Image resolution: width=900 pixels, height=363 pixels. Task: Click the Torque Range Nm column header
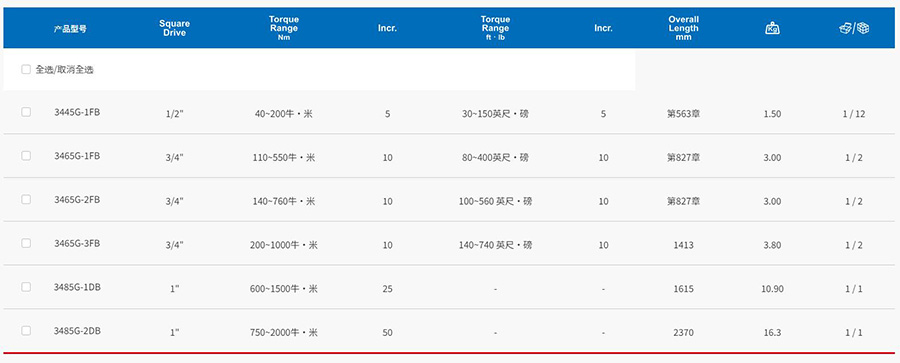point(284,28)
